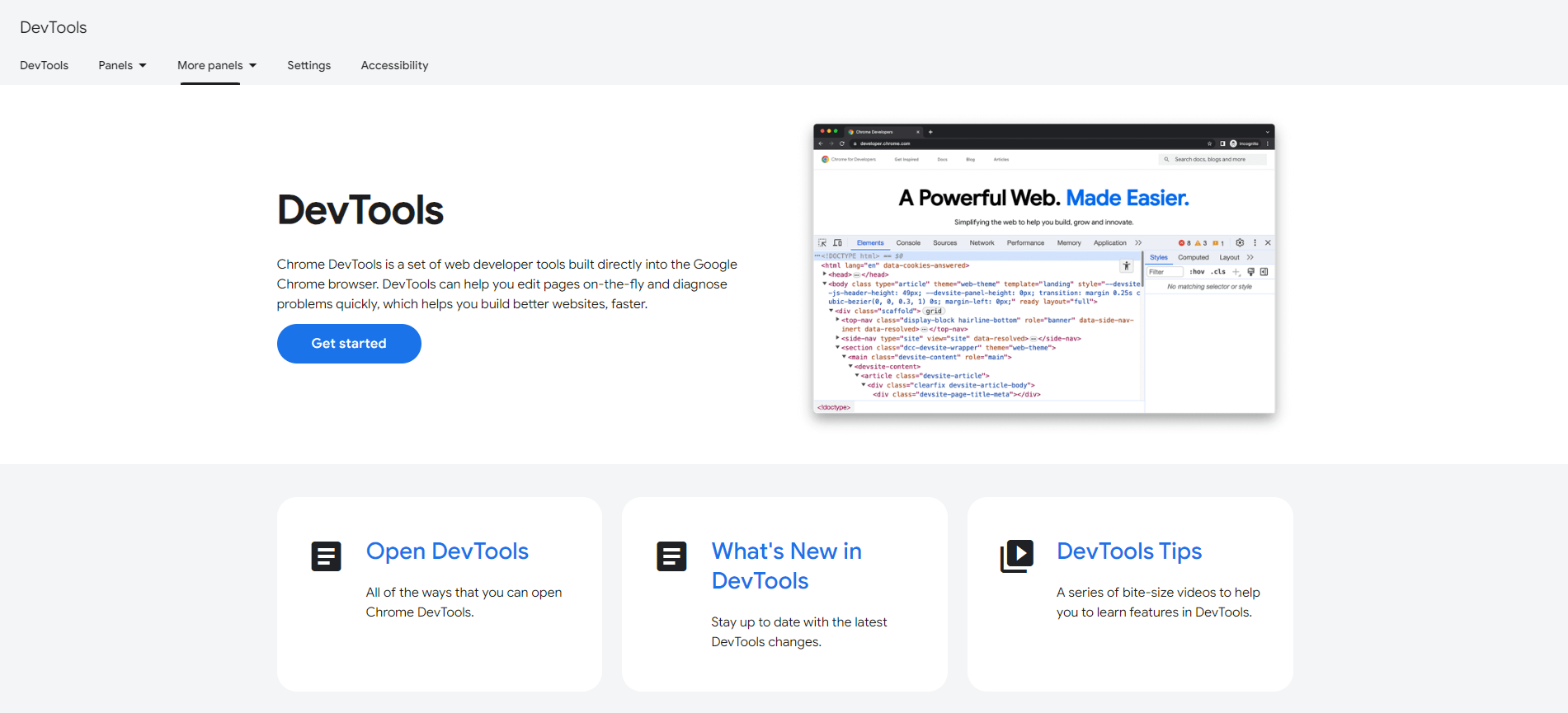Open the Panels dropdown menu
1568x713 pixels.
click(x=122, y=65)
